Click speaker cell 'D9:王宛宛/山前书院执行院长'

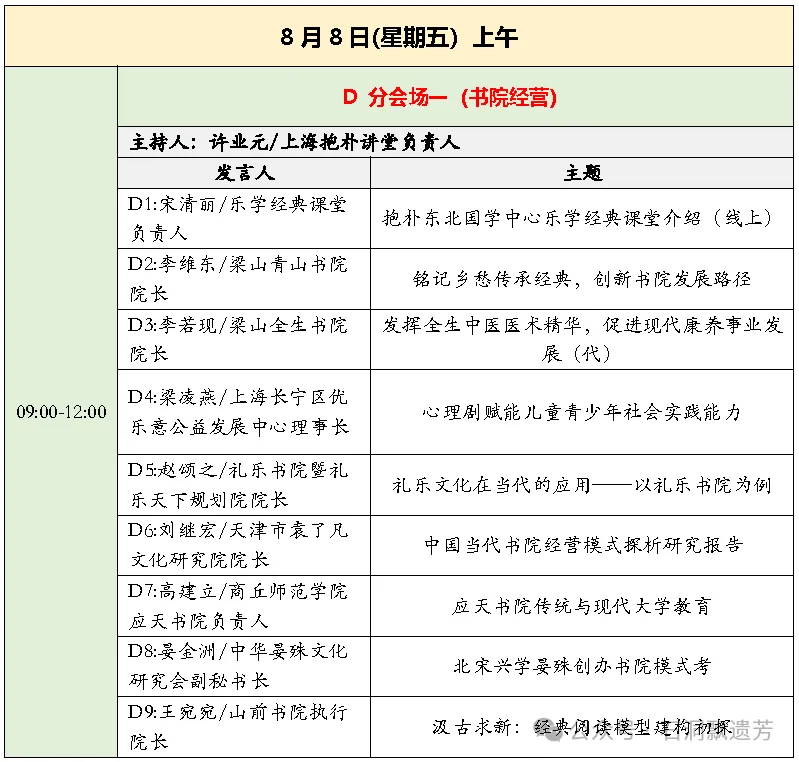pos(244,726)
